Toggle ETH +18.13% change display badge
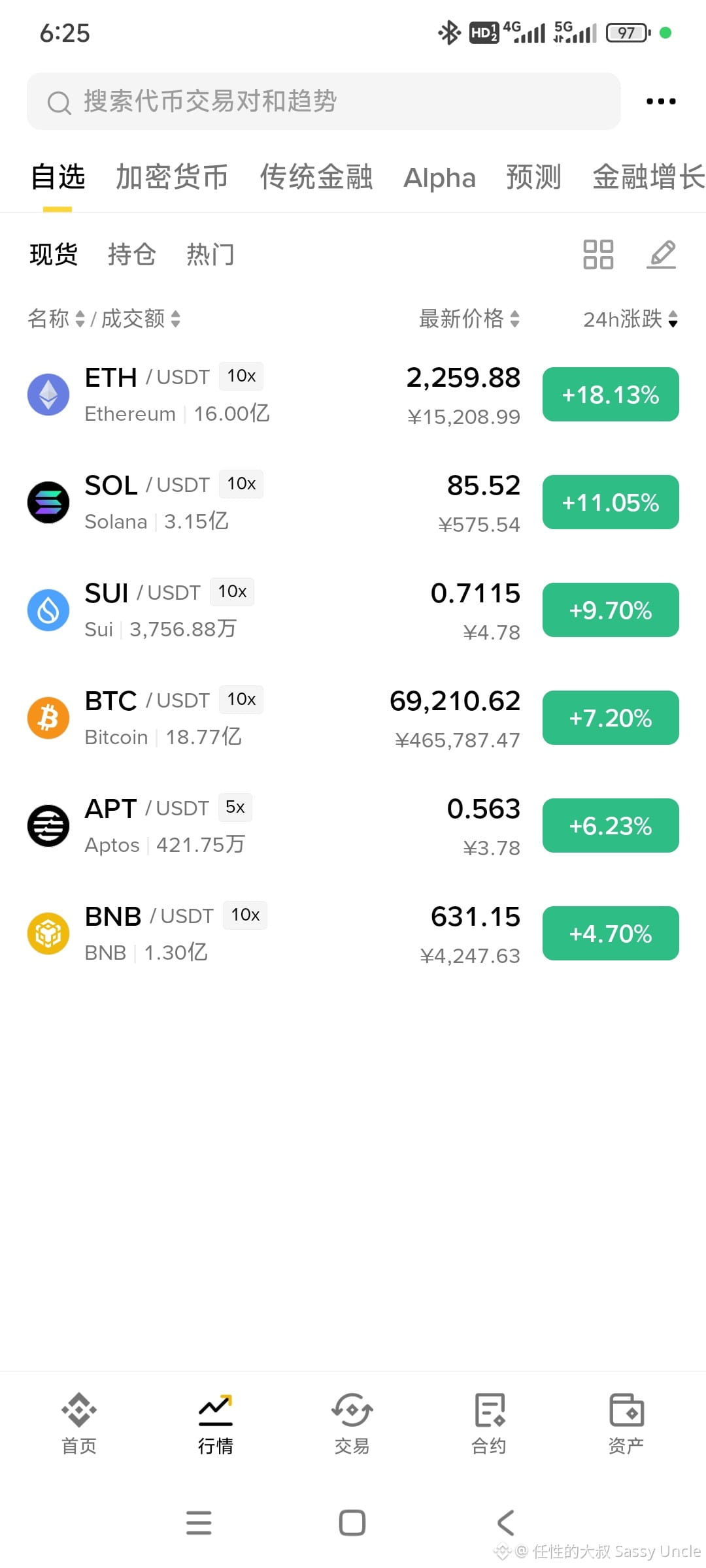The height and width of the screenshot is (1568, 706). (x=611, y=395)
